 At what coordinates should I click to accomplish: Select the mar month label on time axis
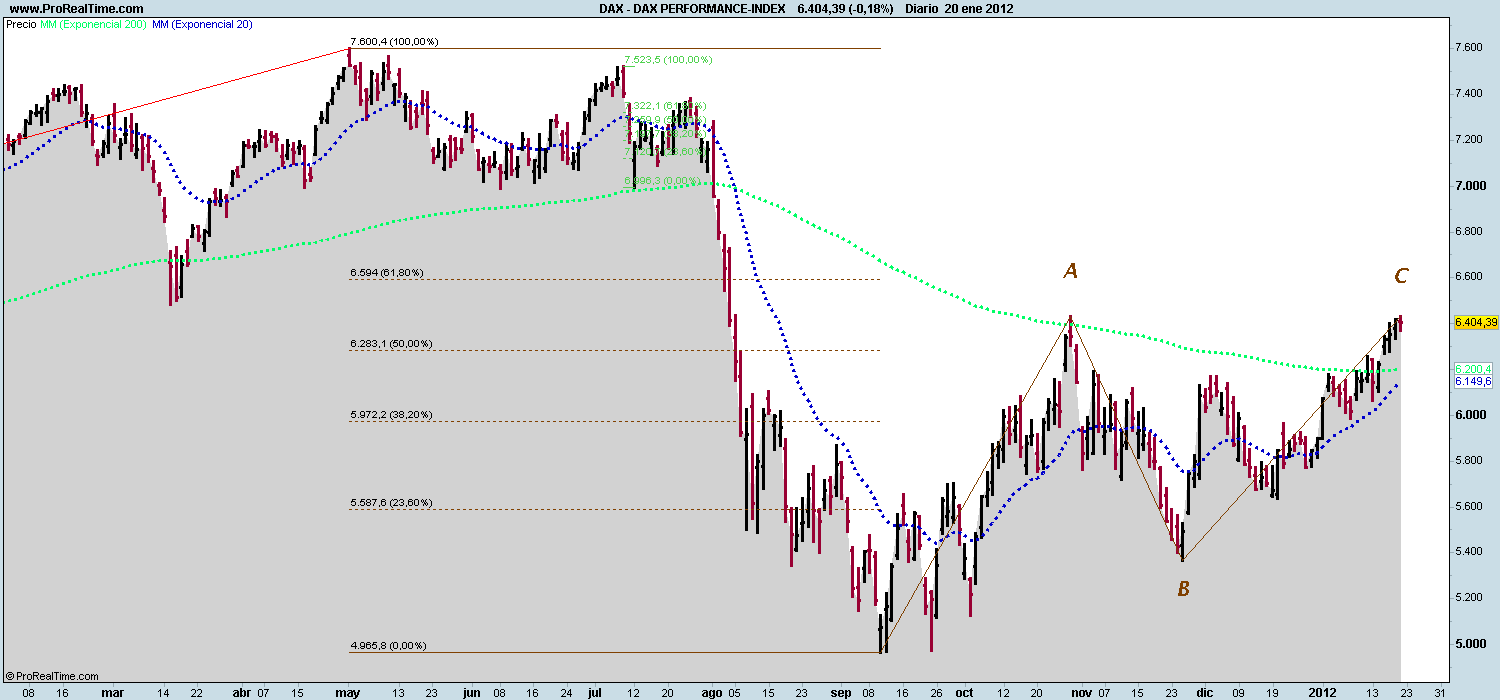pos(112,691)
